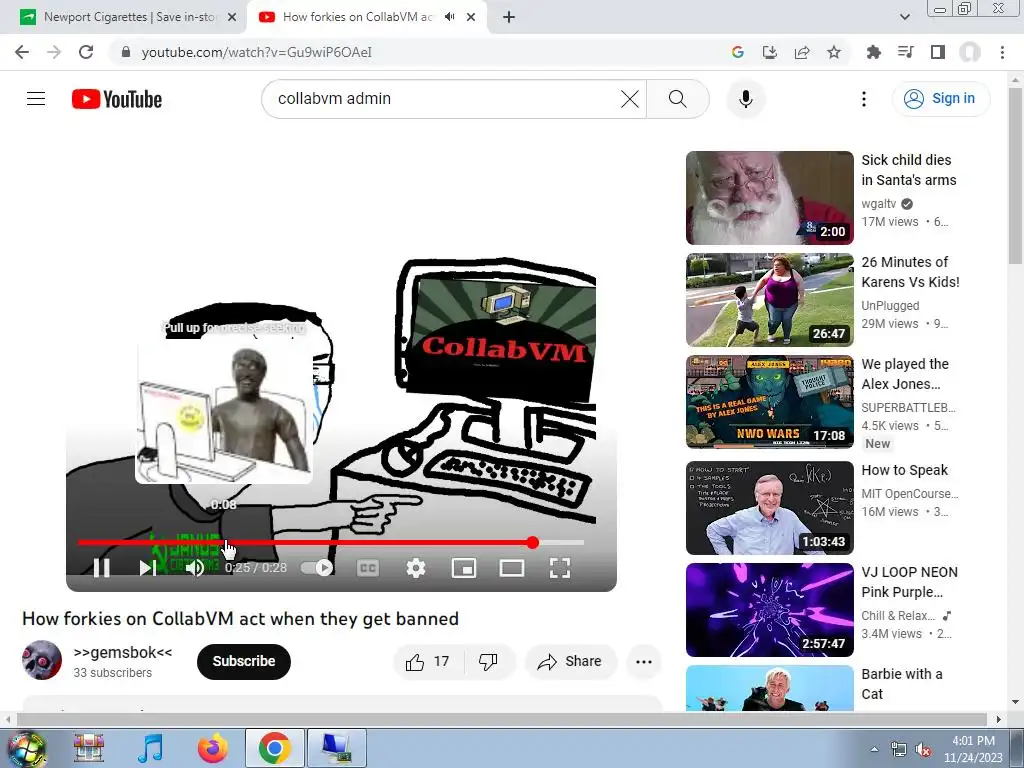Open video settings gear
1024x768 pixels.
tap(416, 568)
